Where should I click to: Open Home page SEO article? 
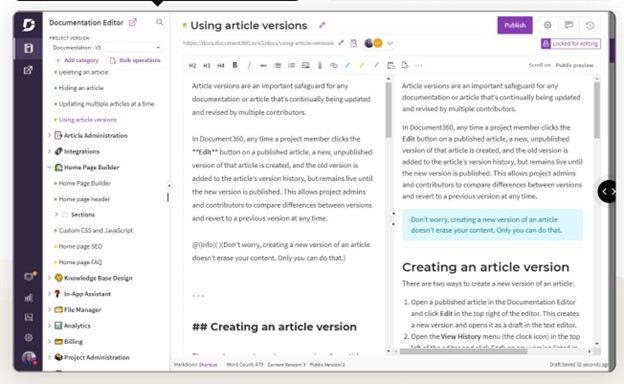coord(80,246)
